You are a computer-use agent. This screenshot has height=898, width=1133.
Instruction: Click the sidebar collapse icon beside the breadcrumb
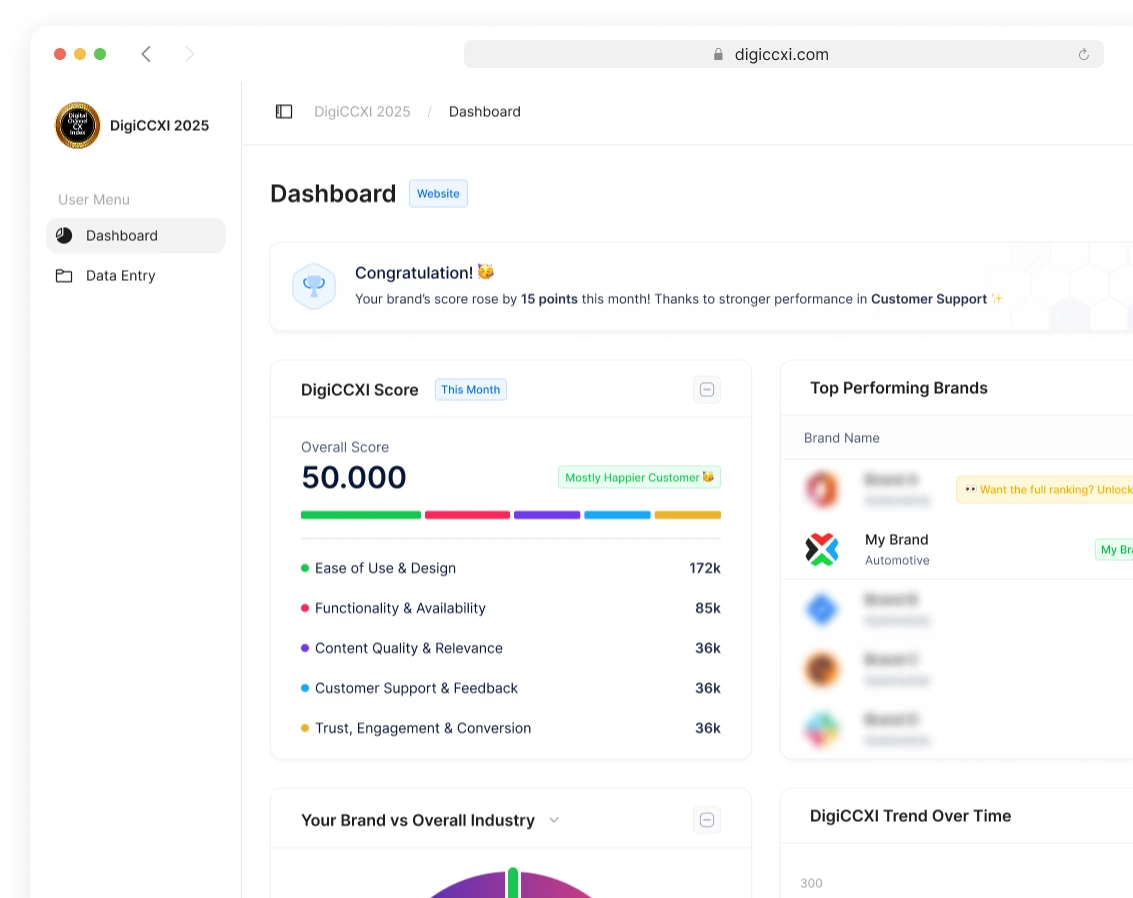click(284, 111)
